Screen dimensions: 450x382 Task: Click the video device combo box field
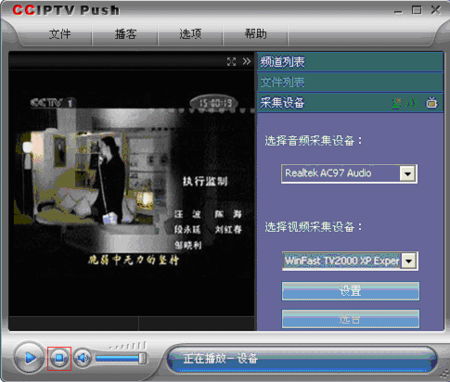click(350, 261)
